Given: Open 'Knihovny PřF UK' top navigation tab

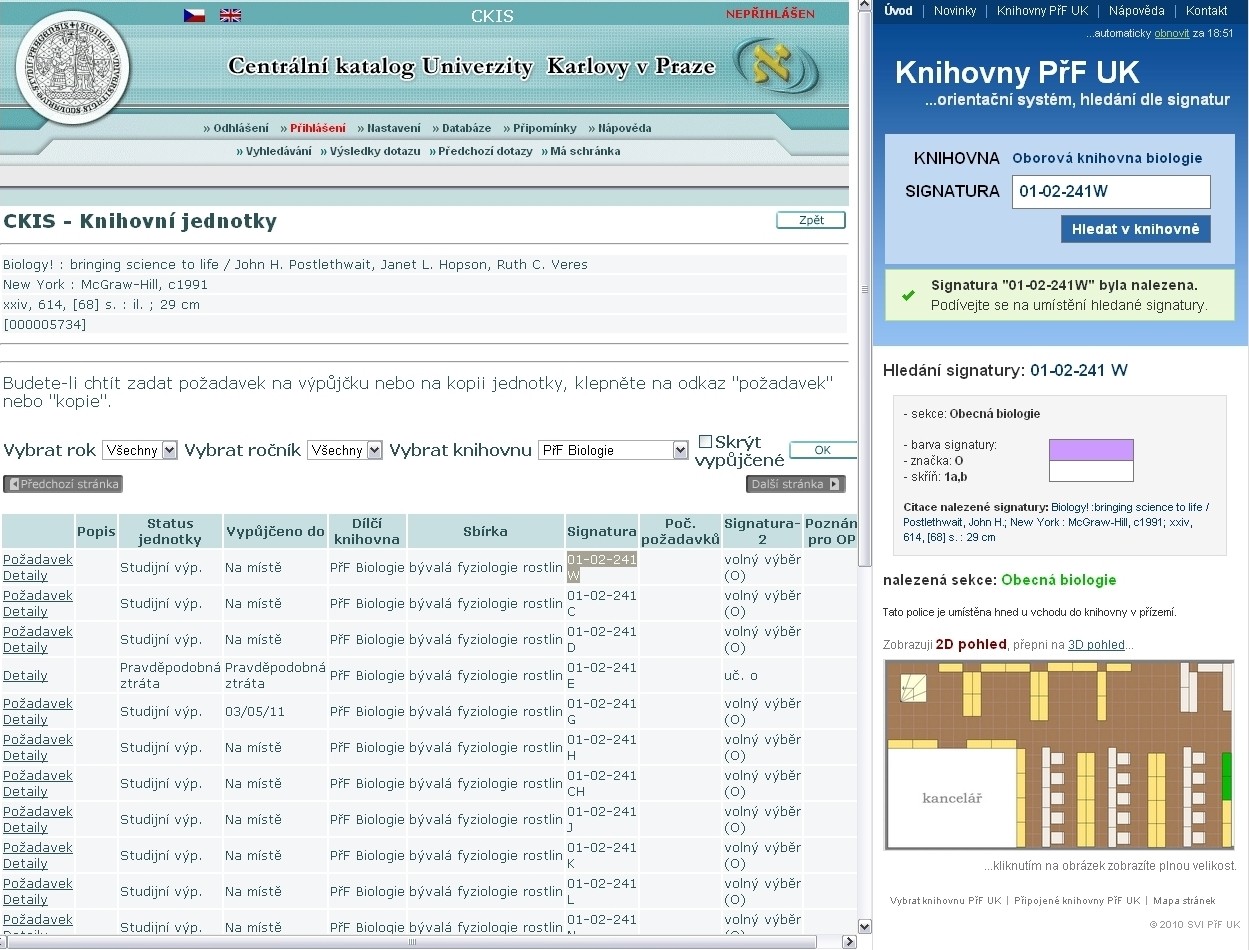Looking at the screenshot, I should coord(1042,11).
